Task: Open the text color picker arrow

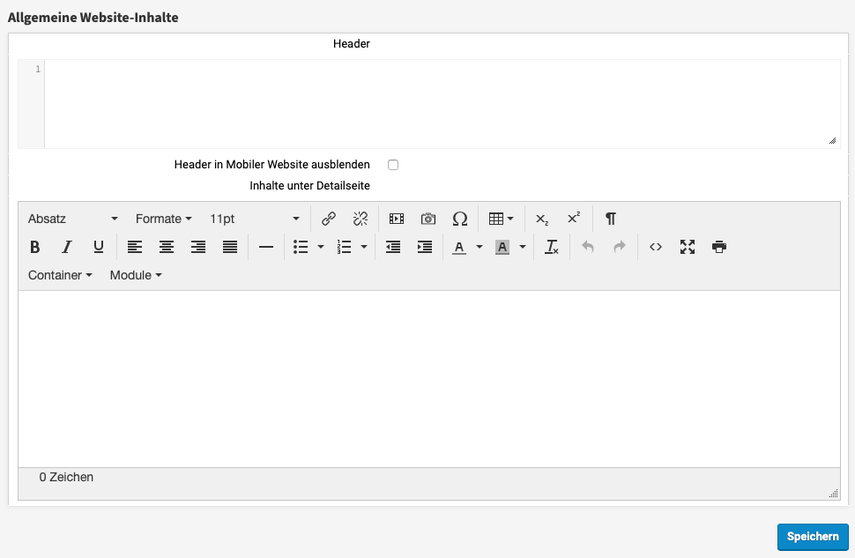Action: click(x=479, y=247)
